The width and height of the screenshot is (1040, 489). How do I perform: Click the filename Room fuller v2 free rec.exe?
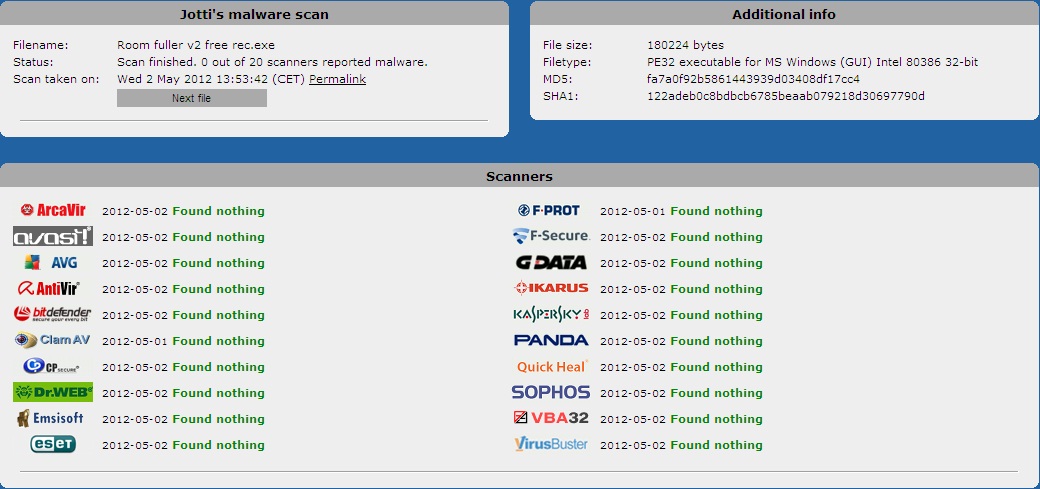click(x=196, y=45)
